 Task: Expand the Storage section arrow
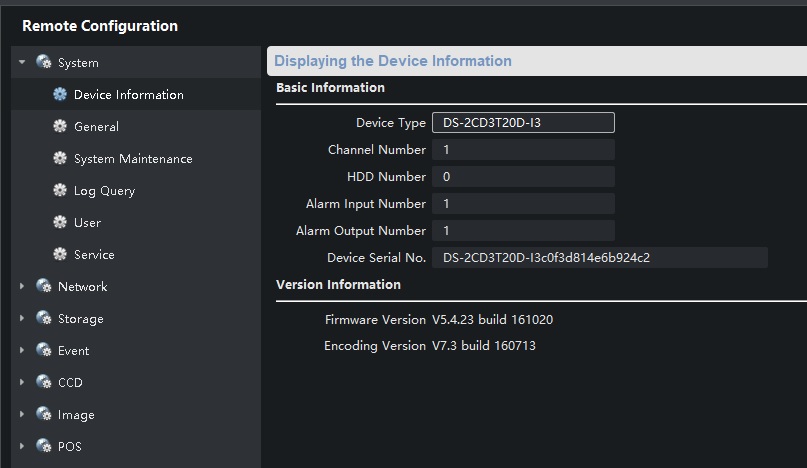tap(22, 319)
